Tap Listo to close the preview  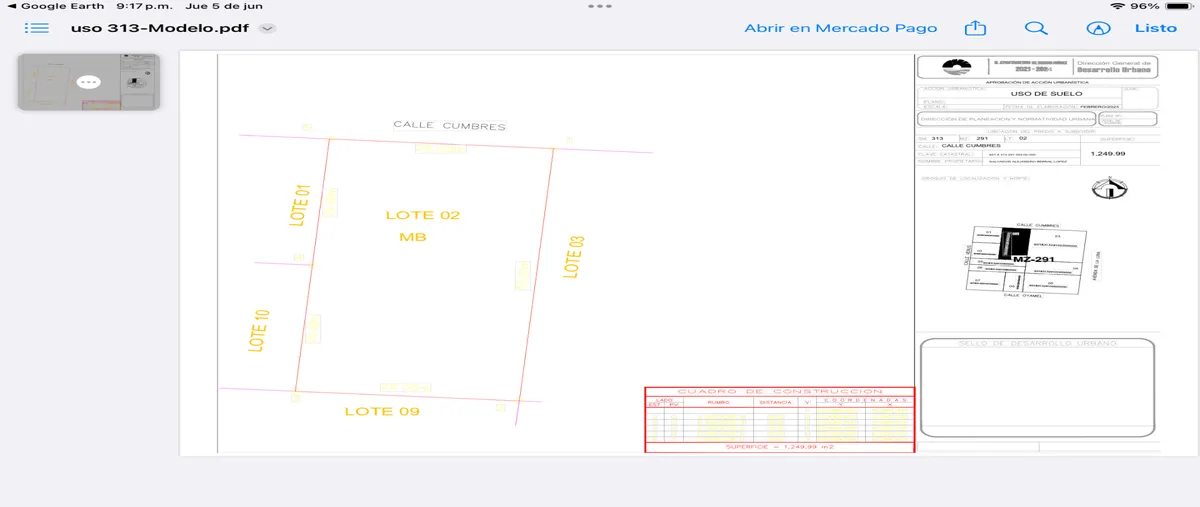(x=1156, y=28)
